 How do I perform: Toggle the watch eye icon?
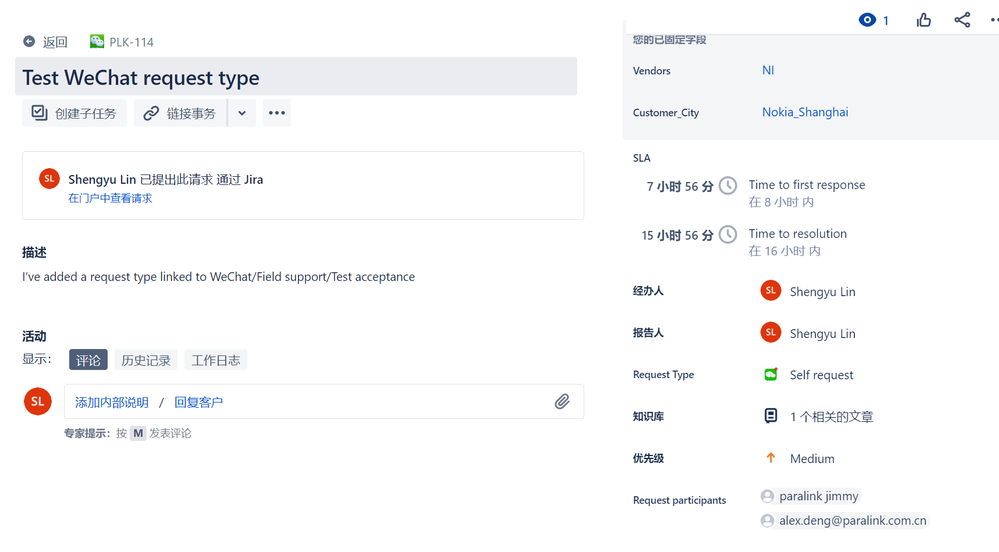(867, 20)
